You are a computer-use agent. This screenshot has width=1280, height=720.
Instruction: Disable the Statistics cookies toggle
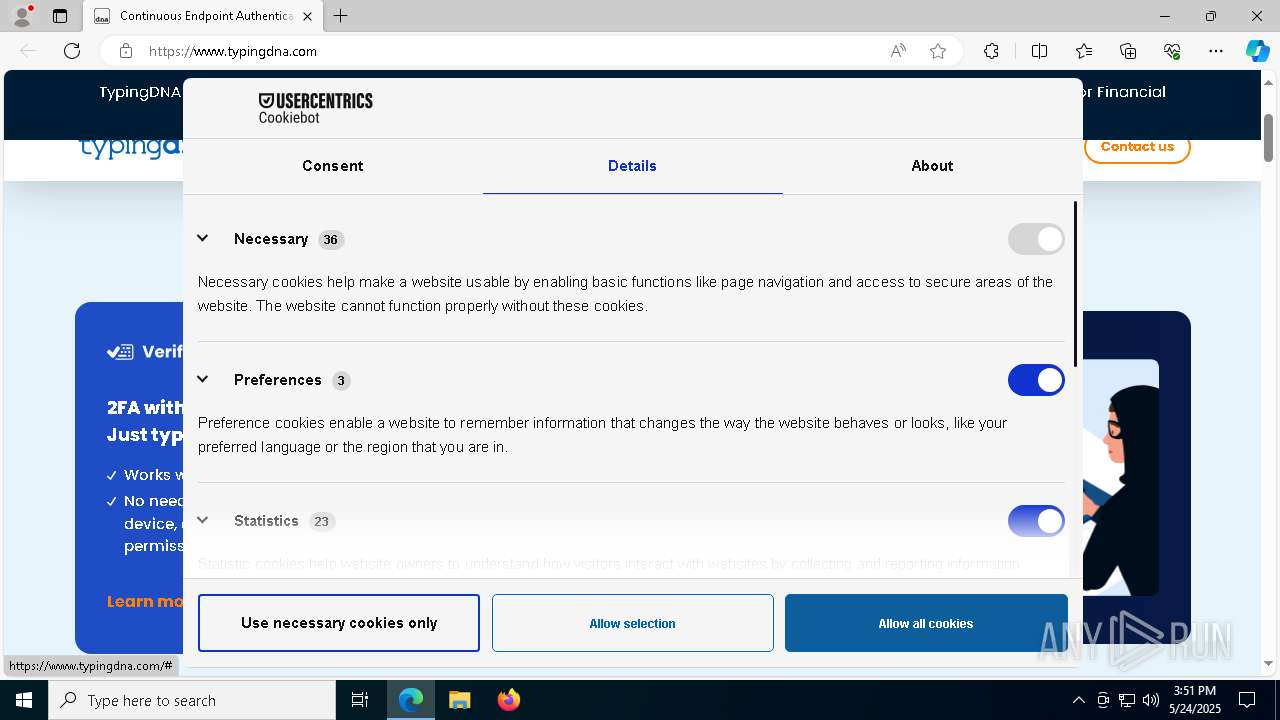(1036, 521)
